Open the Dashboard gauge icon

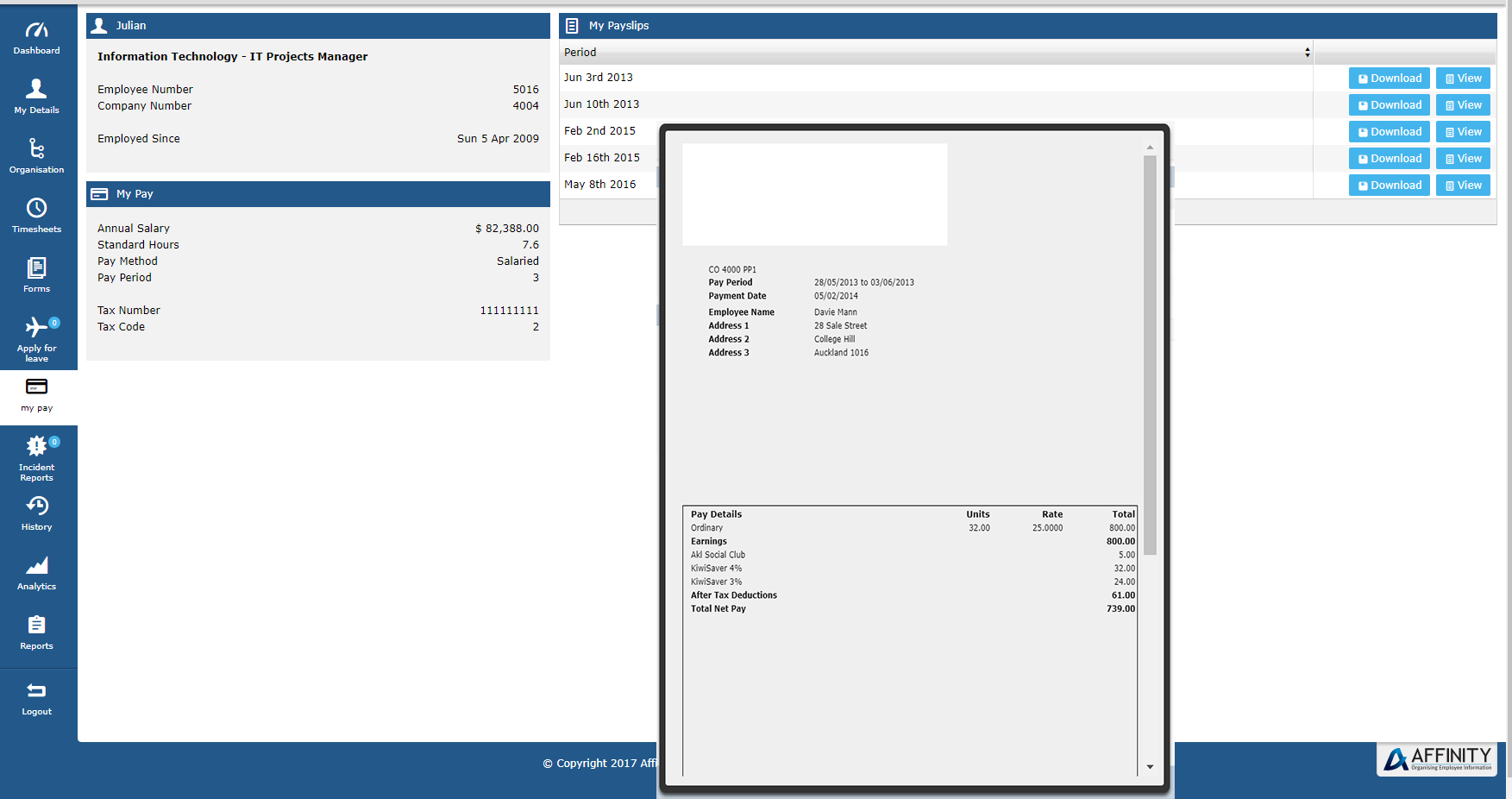[36, 30]
